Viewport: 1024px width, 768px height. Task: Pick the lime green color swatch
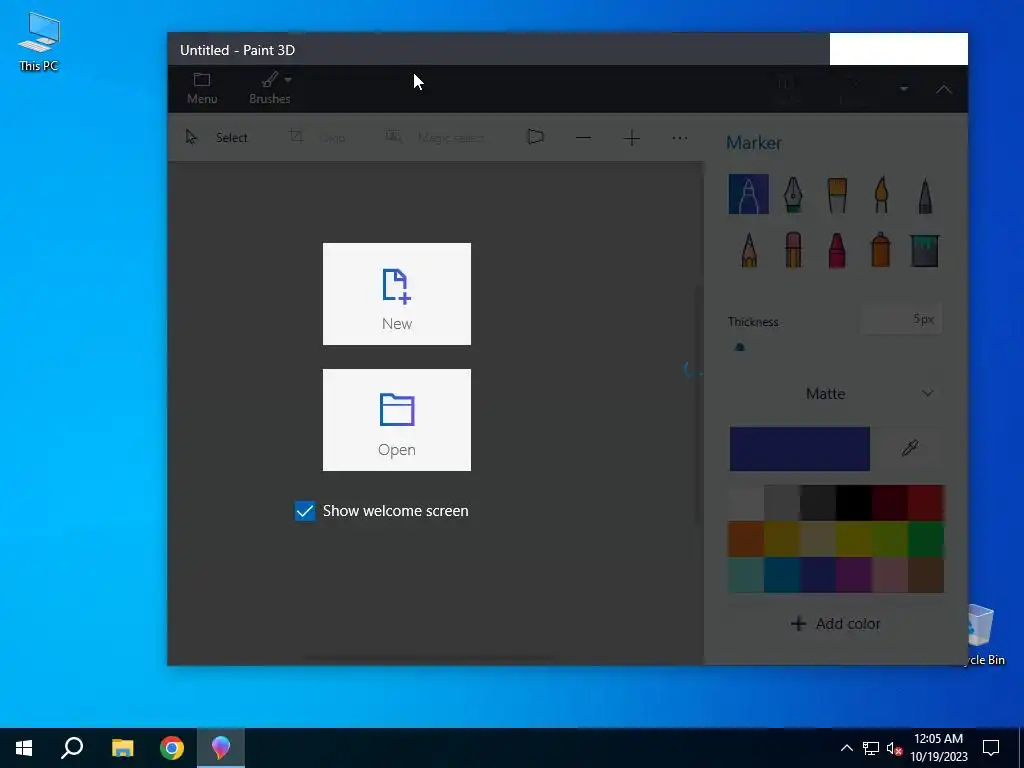point(889,539)
